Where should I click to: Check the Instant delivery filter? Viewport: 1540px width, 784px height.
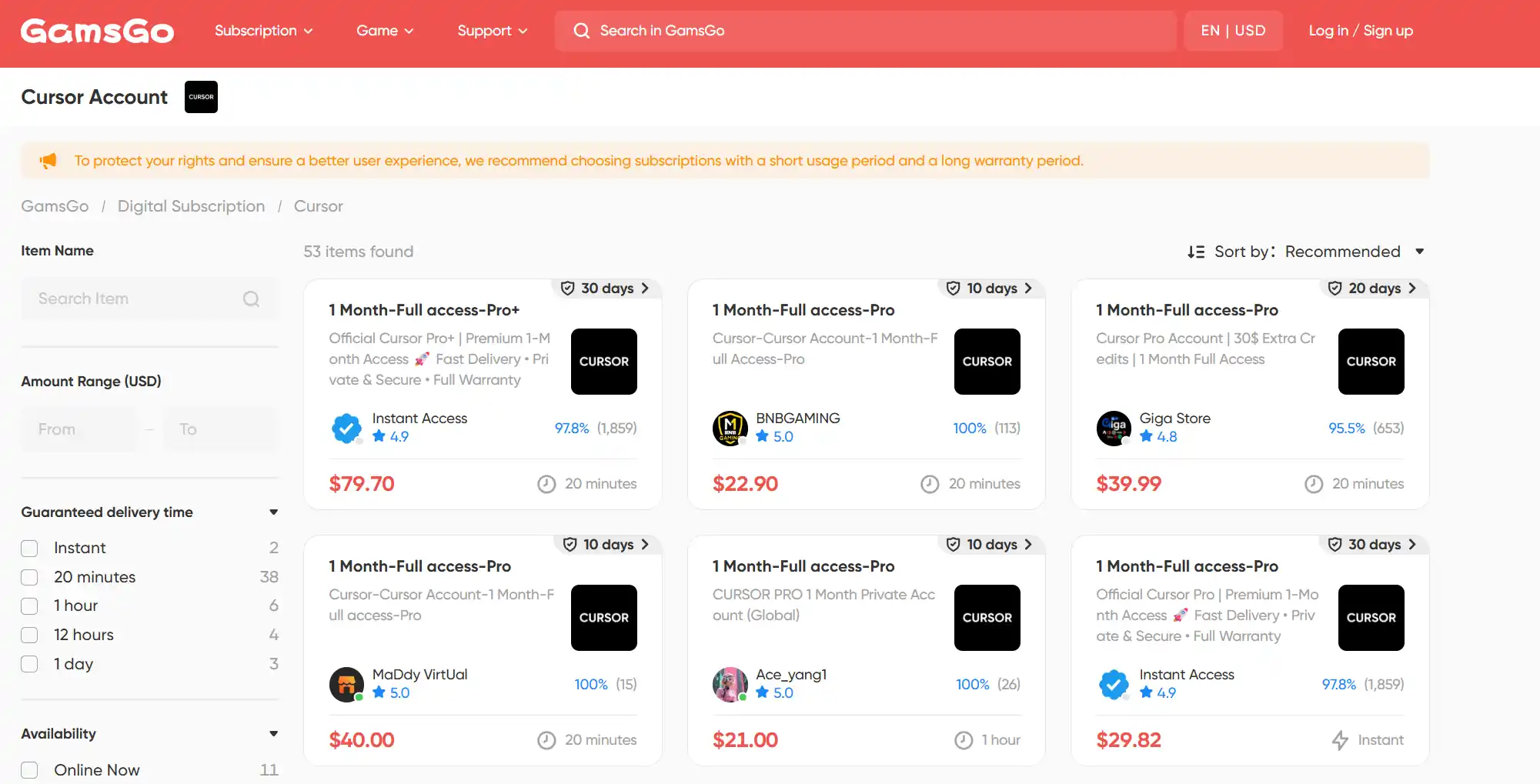click(29, 548)
